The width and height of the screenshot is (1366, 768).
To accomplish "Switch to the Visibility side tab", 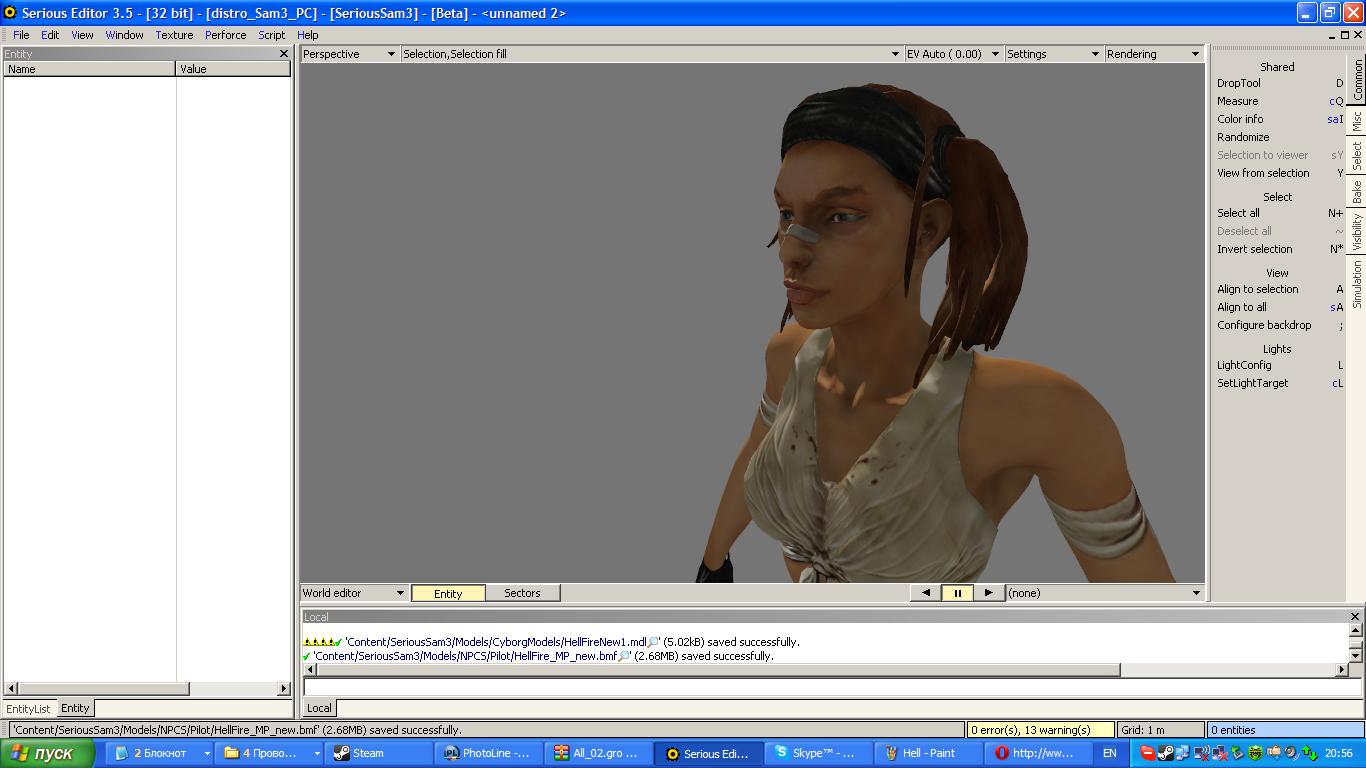I will coord(1357,231).
